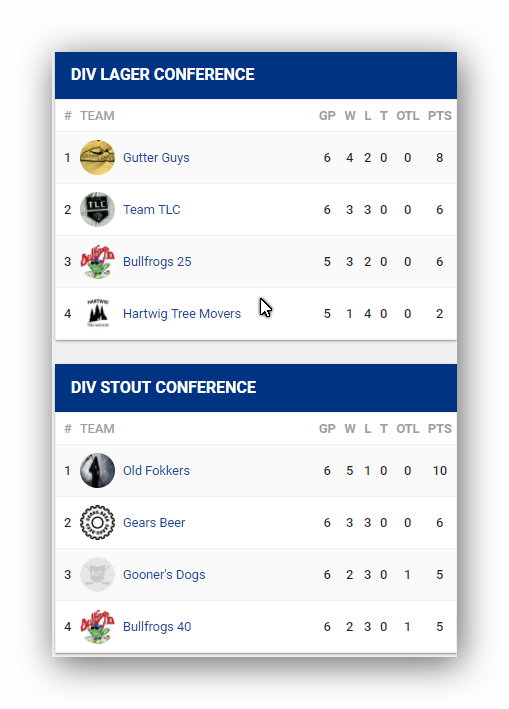
Task: Click the PTS column header in Lager table
Action: (x=439, y=116)
